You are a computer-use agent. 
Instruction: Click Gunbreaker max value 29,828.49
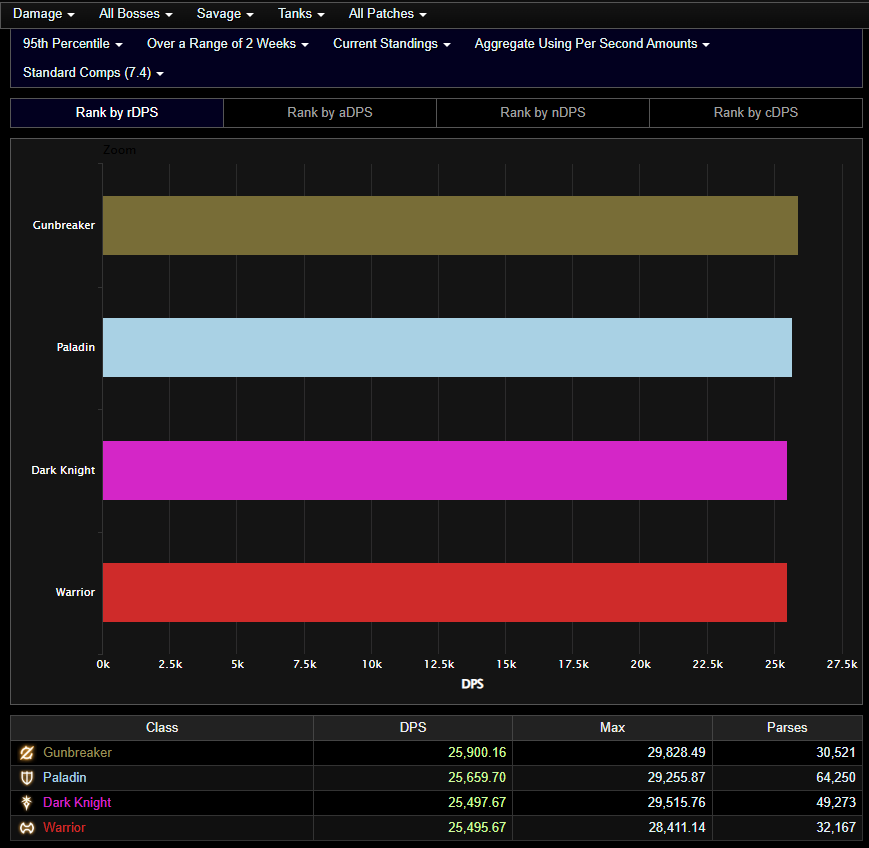pos(677,753)
